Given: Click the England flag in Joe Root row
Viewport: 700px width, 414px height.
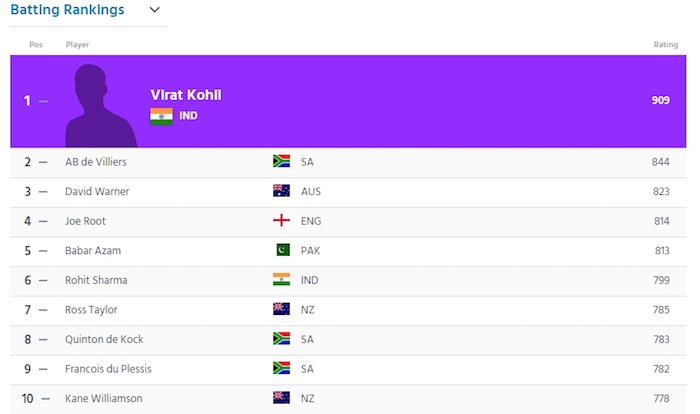Looking at the screenshot, I should [x=281, y=221].
